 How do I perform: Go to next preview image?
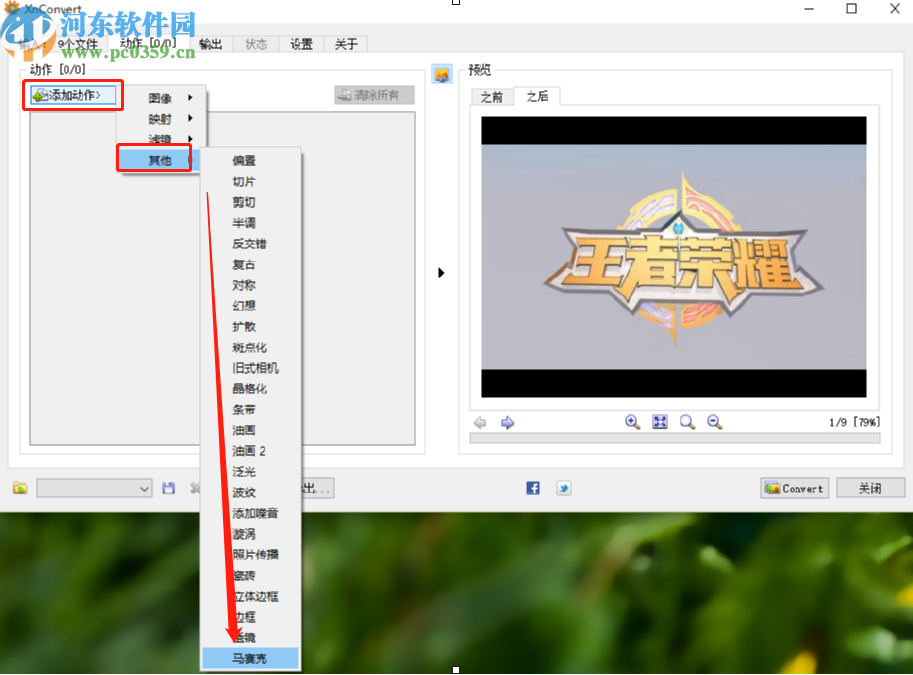[507, 422]
